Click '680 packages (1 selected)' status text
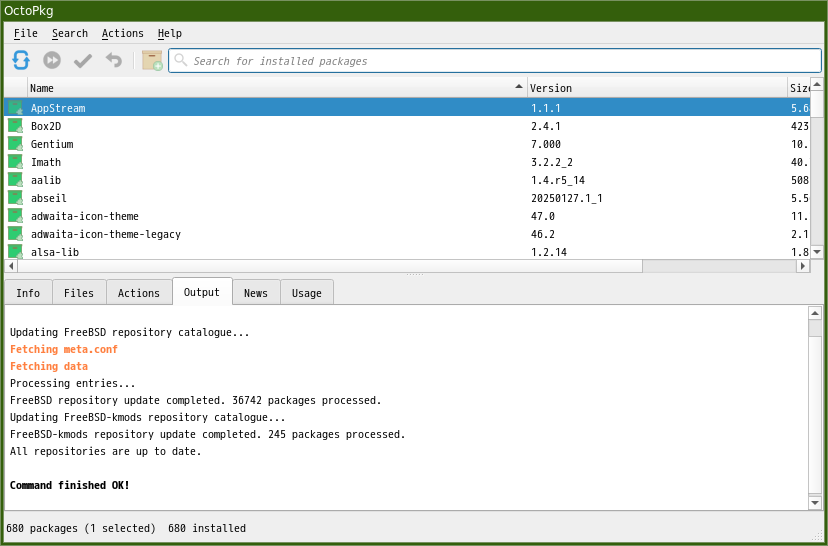 tap(81, 528)
